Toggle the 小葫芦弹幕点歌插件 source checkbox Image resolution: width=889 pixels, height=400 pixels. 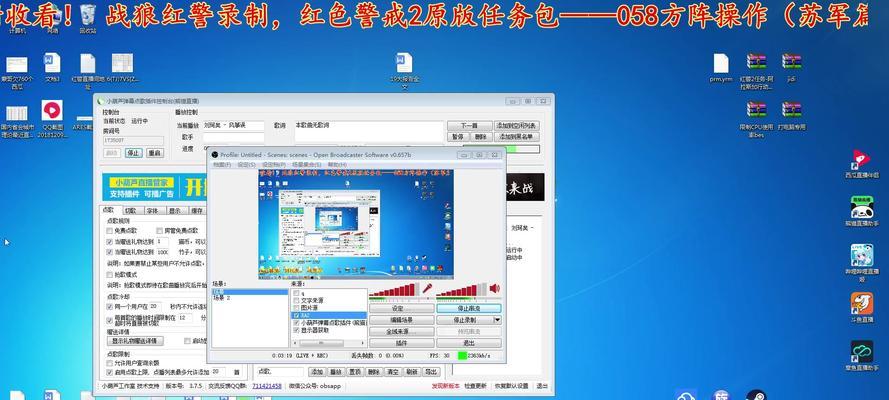[x=296, y=322]
